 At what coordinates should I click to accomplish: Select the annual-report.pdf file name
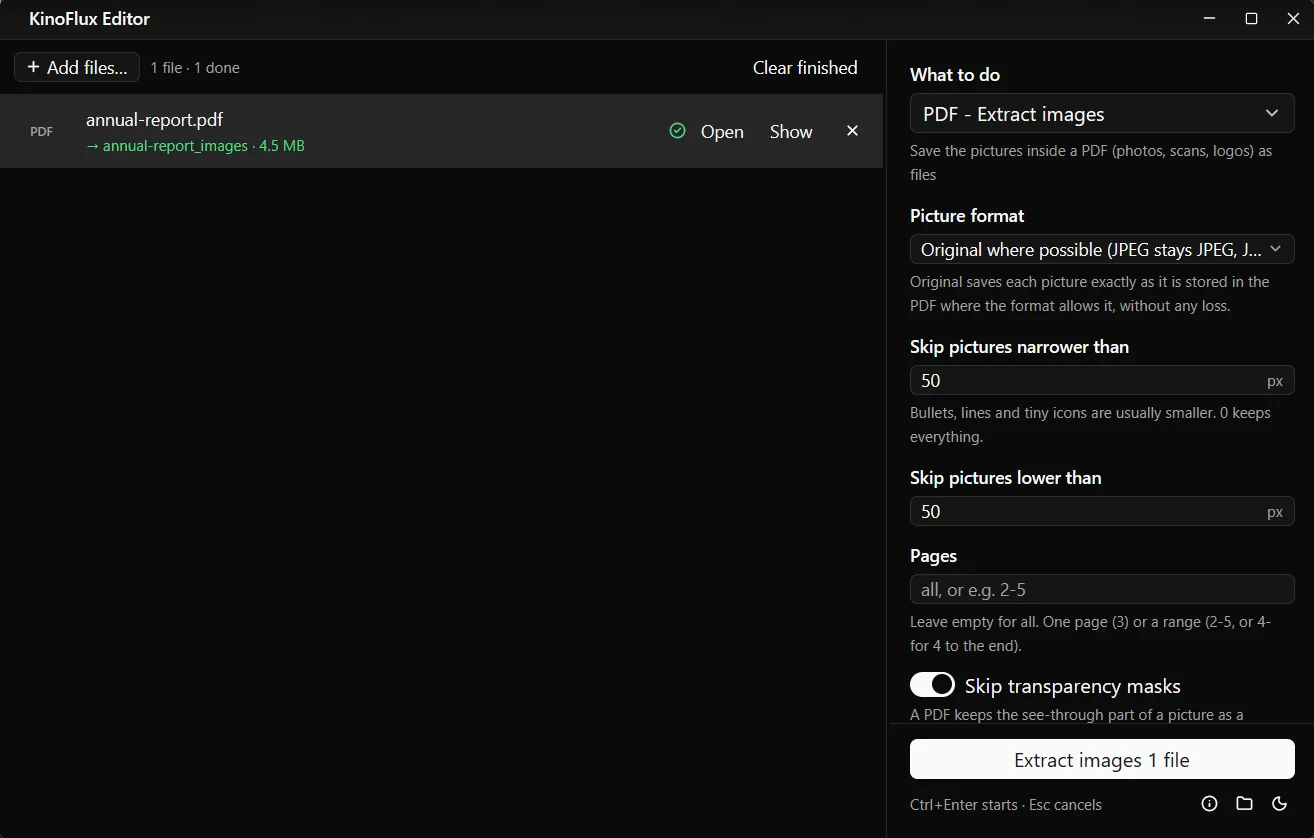154,120
